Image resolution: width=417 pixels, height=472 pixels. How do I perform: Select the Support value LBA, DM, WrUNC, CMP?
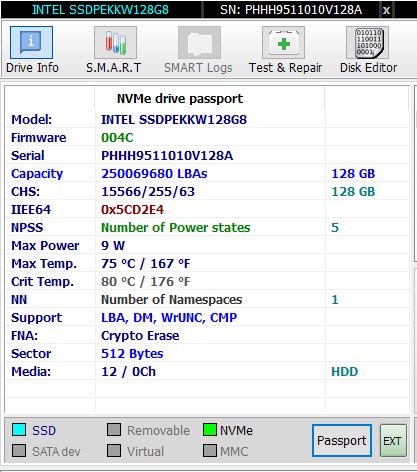[x=169, y=318]
